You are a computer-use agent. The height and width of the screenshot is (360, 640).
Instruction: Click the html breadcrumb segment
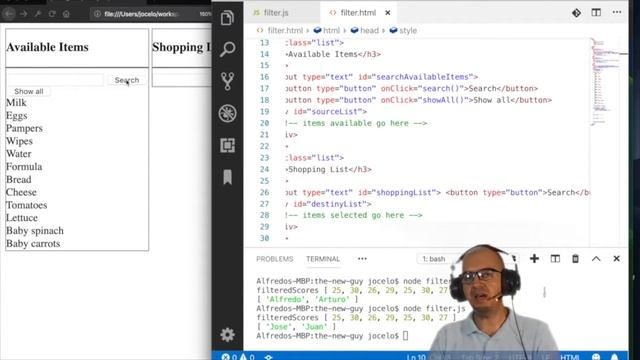click(331, 31)
